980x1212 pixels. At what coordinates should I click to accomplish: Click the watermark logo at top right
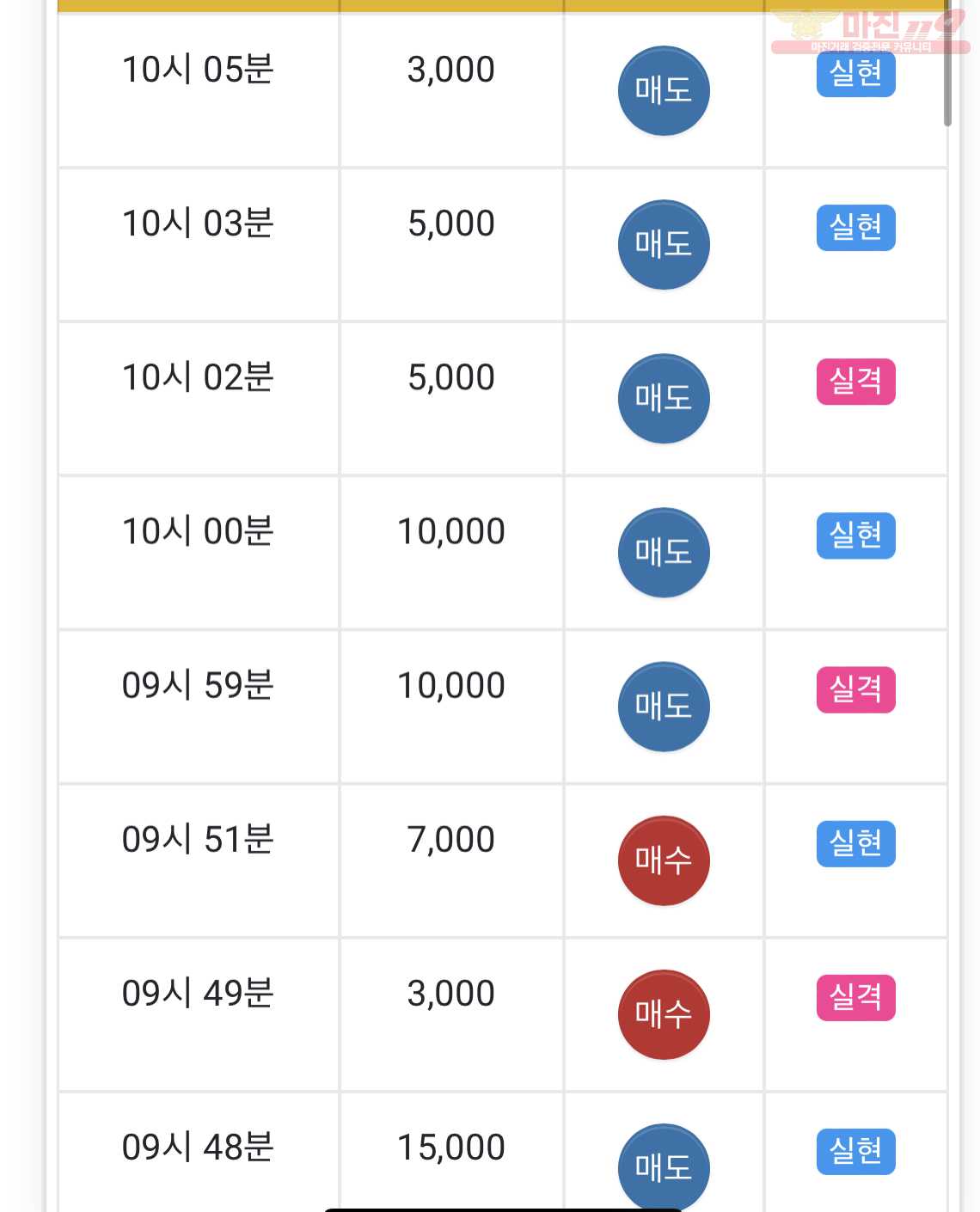(x=870, y=31)
